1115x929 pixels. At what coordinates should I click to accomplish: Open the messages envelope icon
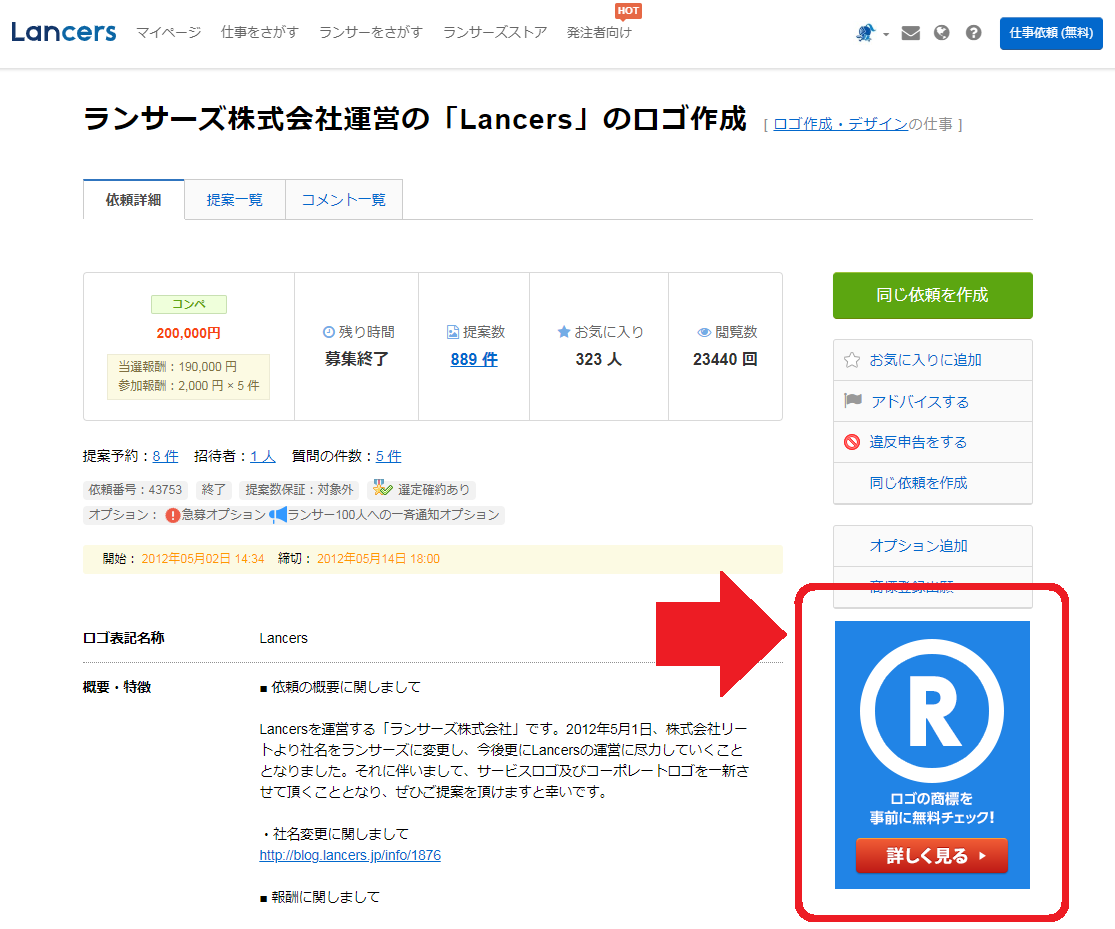tap(911, 33)
